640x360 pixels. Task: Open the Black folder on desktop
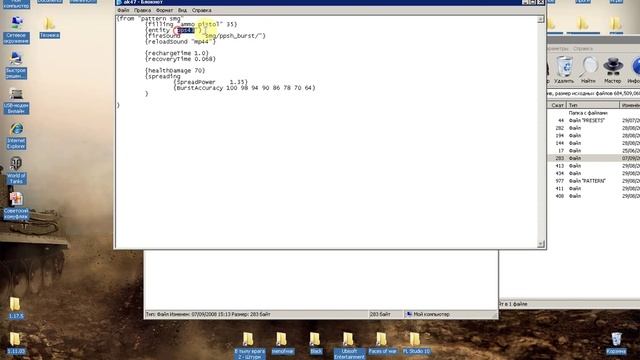[316, 343]
